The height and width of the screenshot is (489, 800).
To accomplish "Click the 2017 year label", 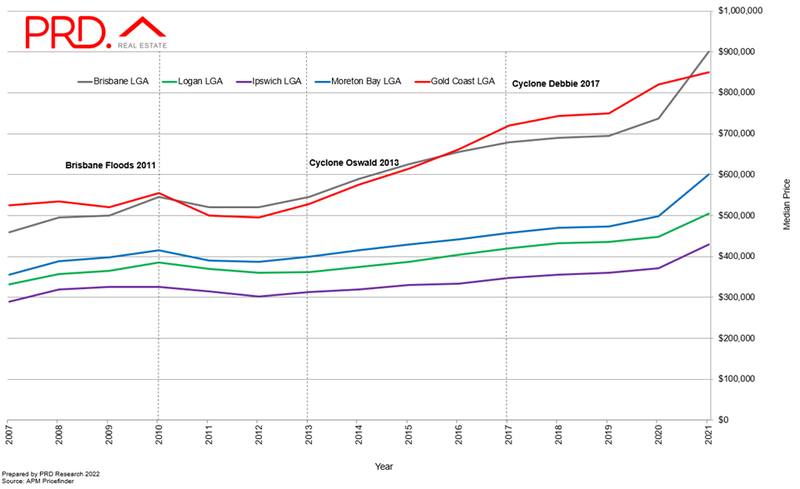I will pos(508,434).
